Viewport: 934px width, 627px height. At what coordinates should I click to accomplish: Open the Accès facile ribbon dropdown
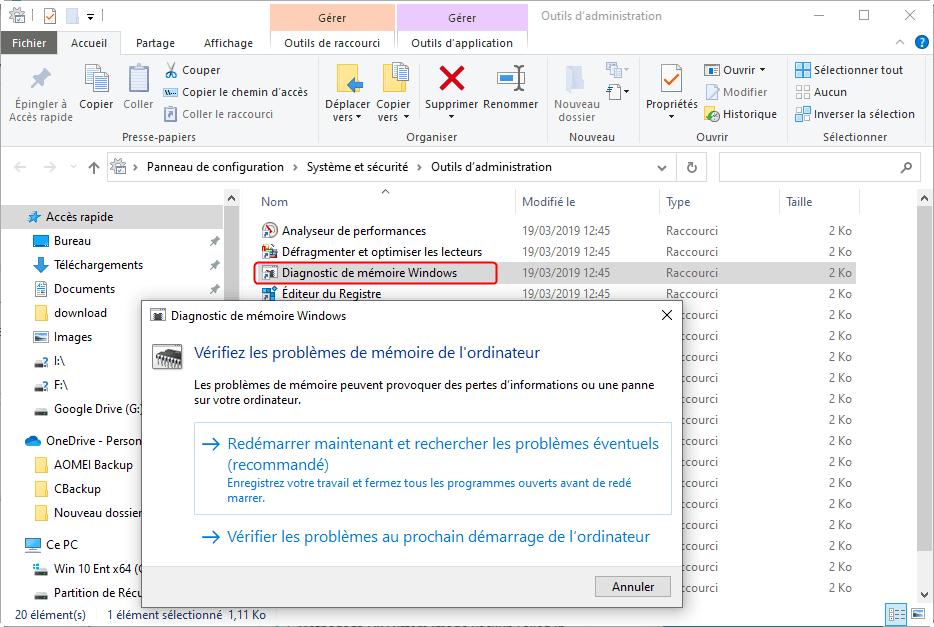617,92
